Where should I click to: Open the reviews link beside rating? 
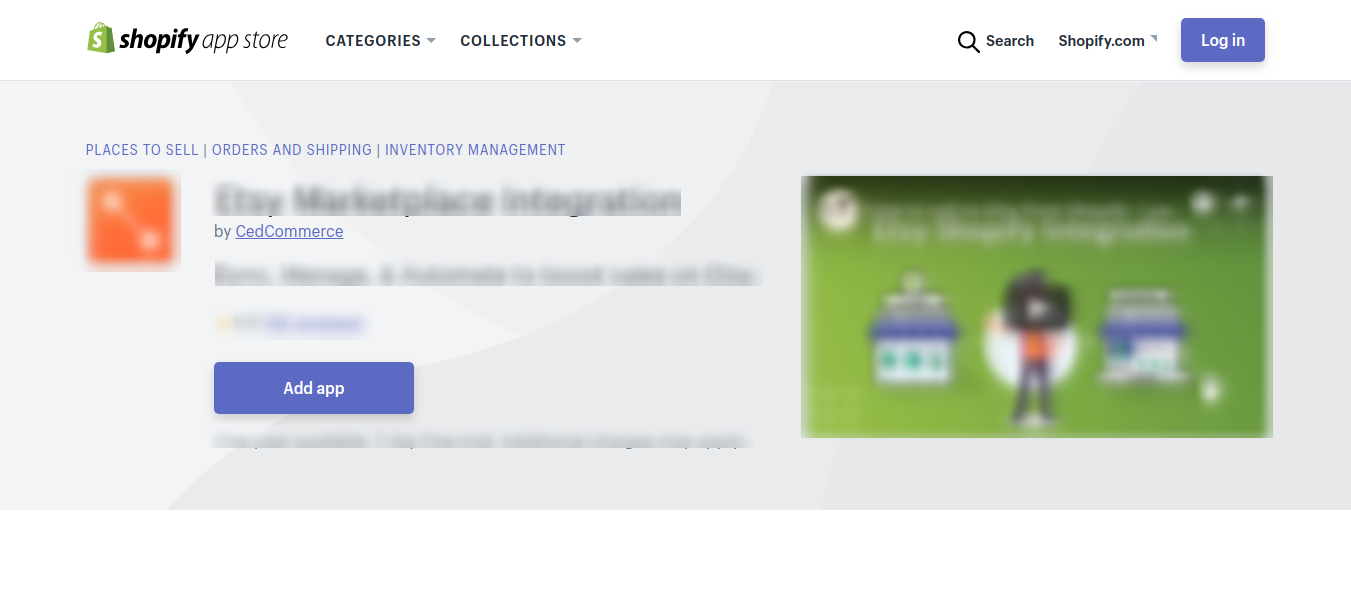[x=313, y=323]
